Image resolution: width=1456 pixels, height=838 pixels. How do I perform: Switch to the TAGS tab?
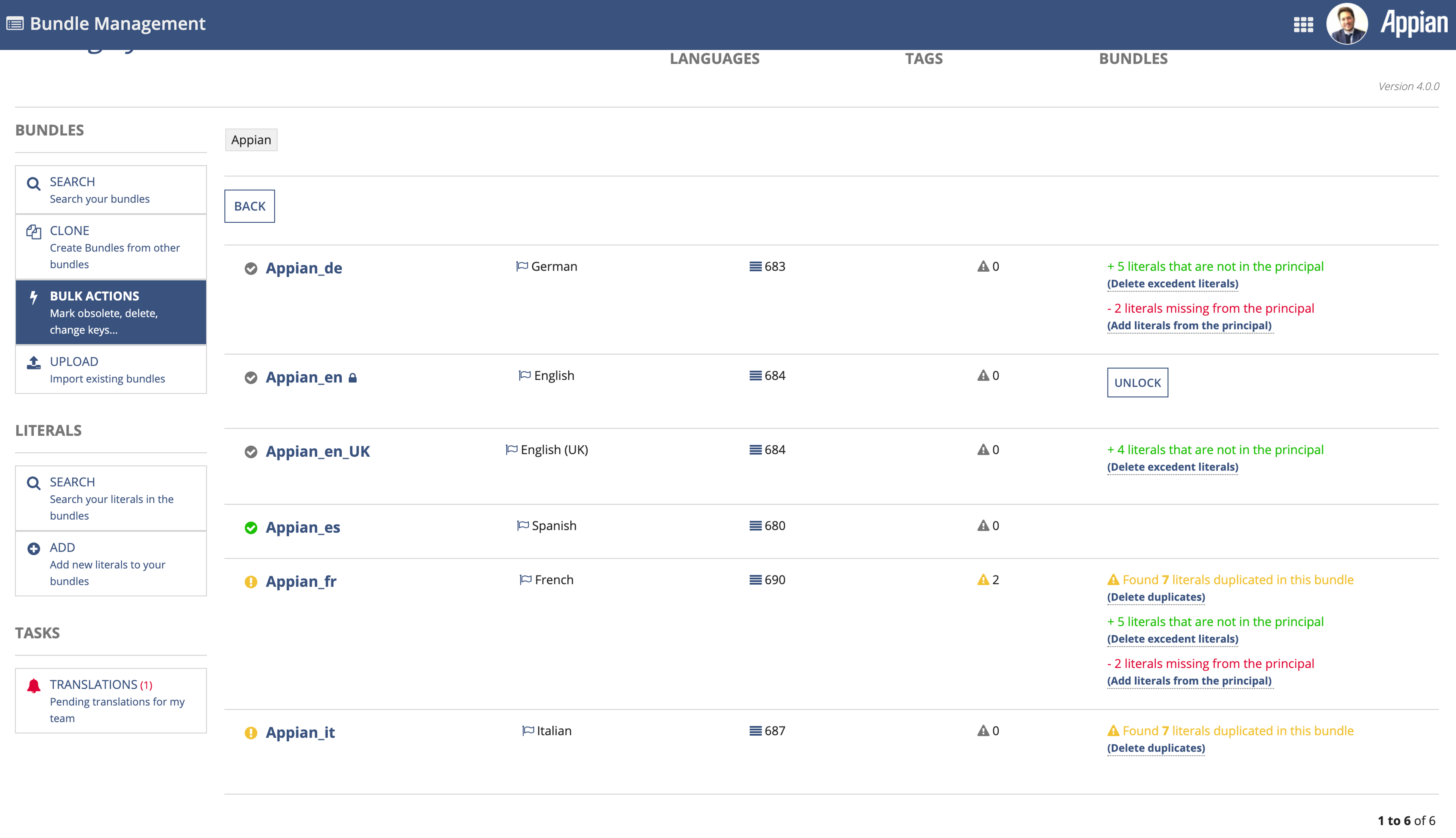(924, 59)
